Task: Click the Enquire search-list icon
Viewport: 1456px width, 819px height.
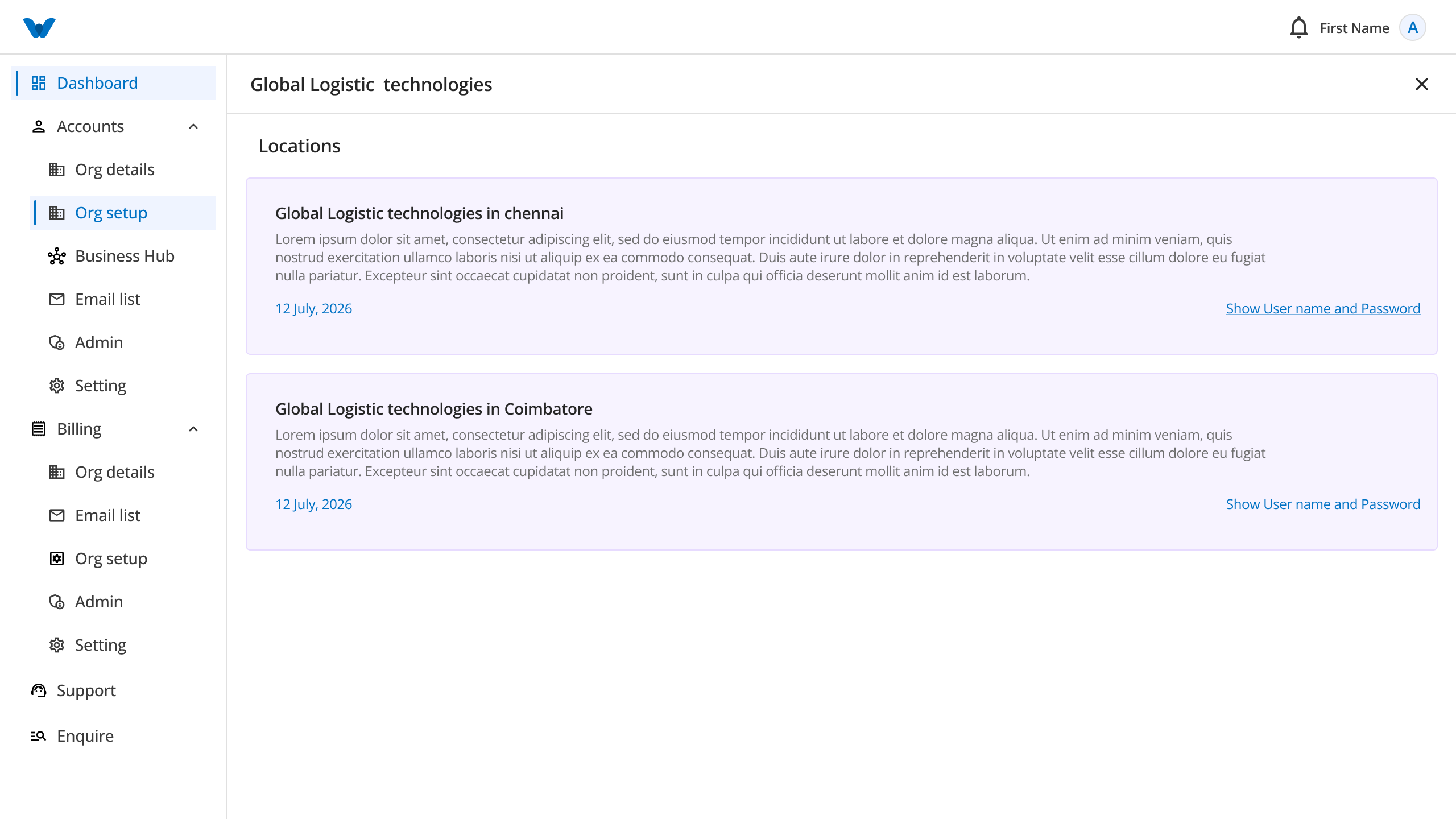Action: [39, 736]
